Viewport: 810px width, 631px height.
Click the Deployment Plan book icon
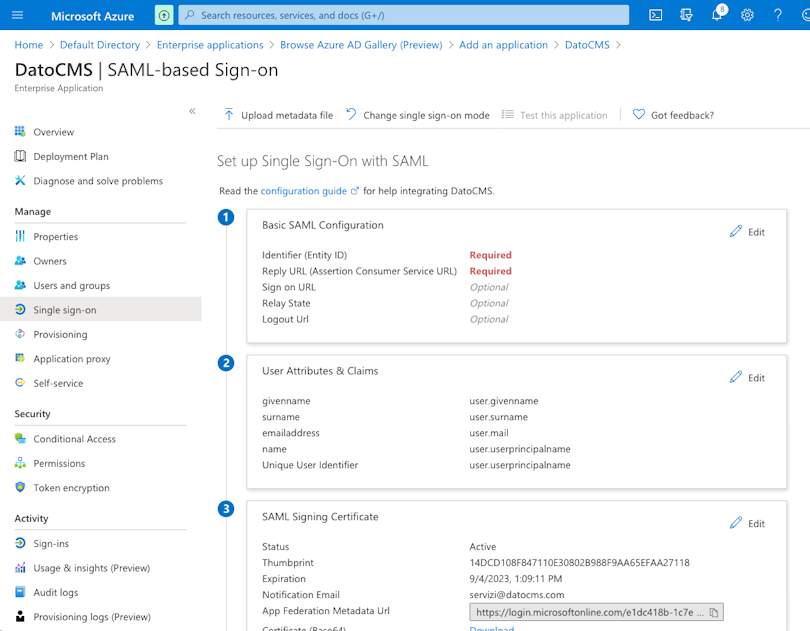tap(20, 156)
